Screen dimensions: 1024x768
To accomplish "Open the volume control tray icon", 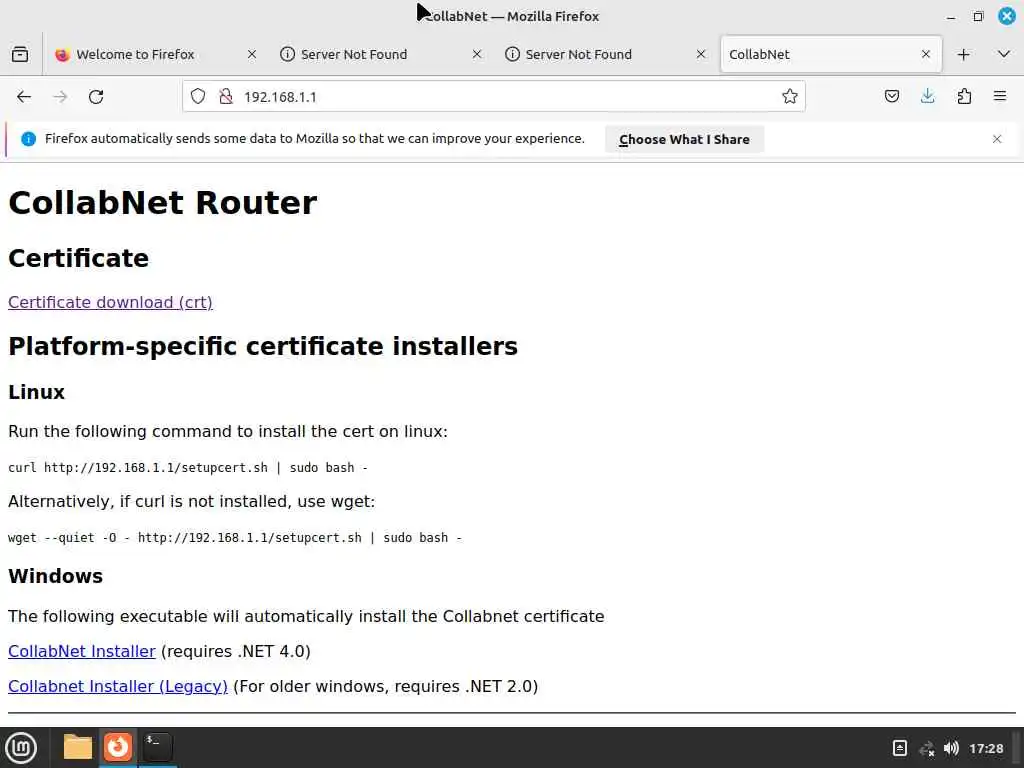I will (951, 748).
